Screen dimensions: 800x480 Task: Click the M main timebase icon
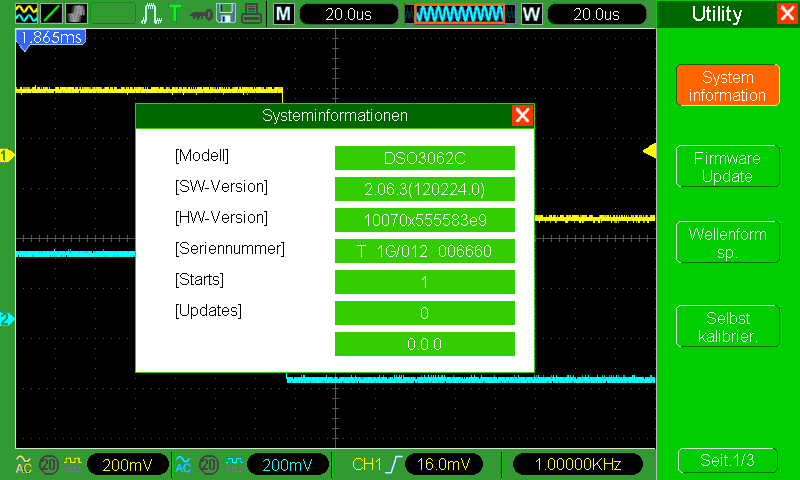coord(284,14)
